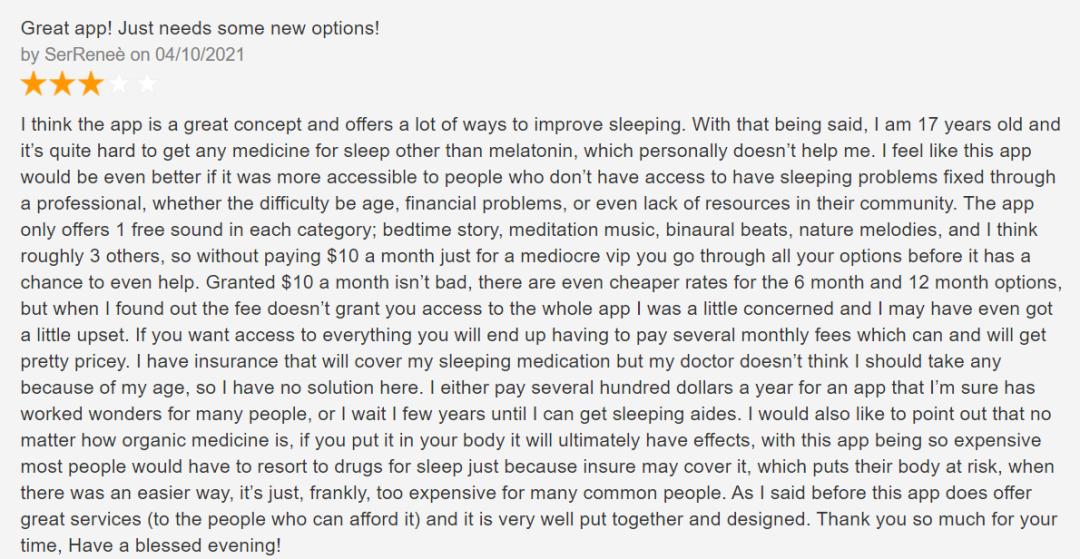This screenshot has height=559, width=1080.
Task: Click the first orange rating star
Action: (x=32, y=84)
